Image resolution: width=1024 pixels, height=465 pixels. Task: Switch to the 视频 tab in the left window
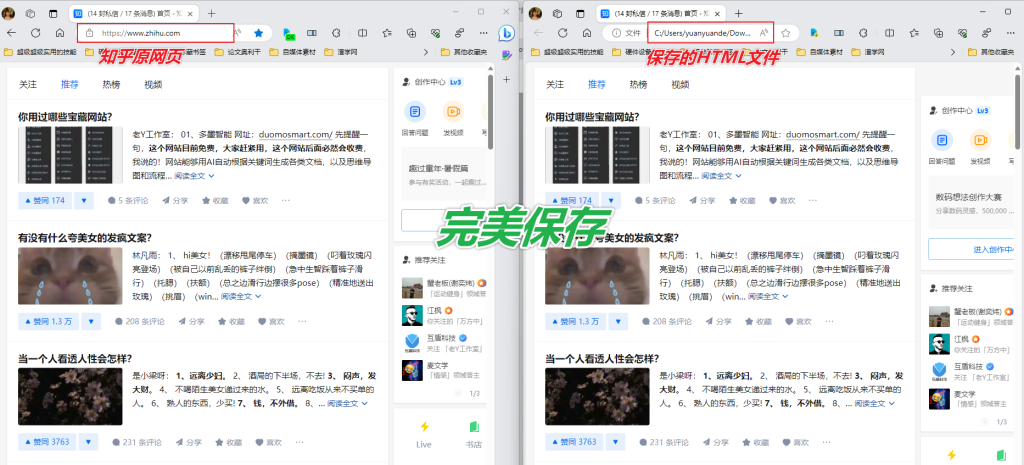point(153,84)
